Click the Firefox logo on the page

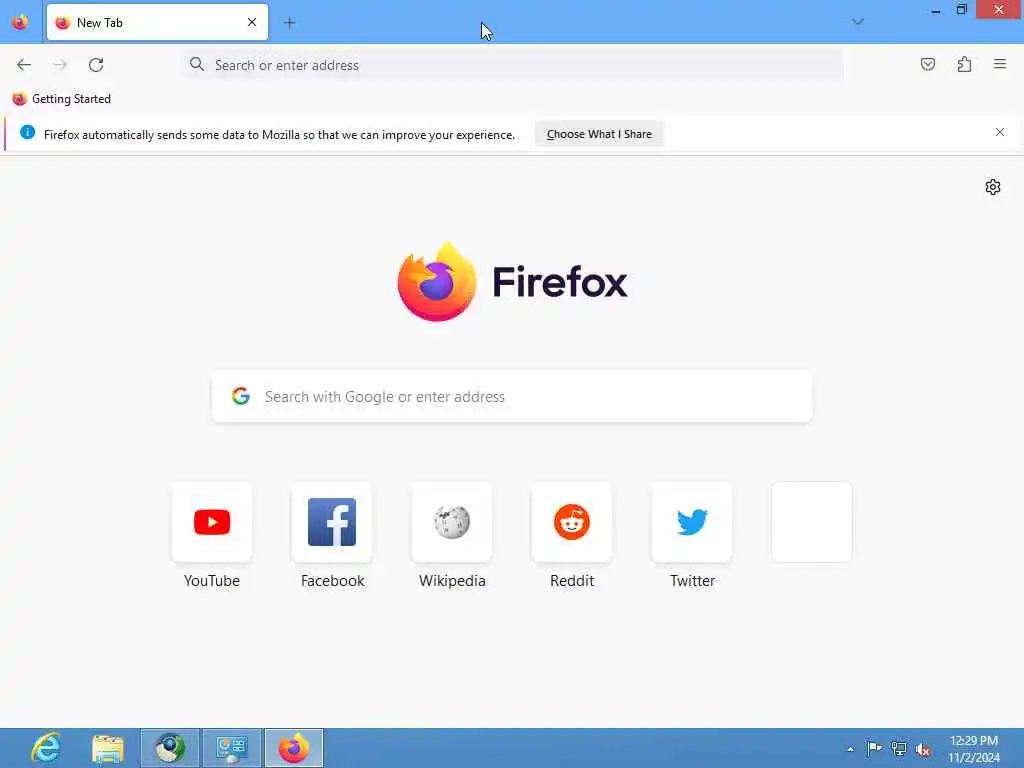coord(513,281)
